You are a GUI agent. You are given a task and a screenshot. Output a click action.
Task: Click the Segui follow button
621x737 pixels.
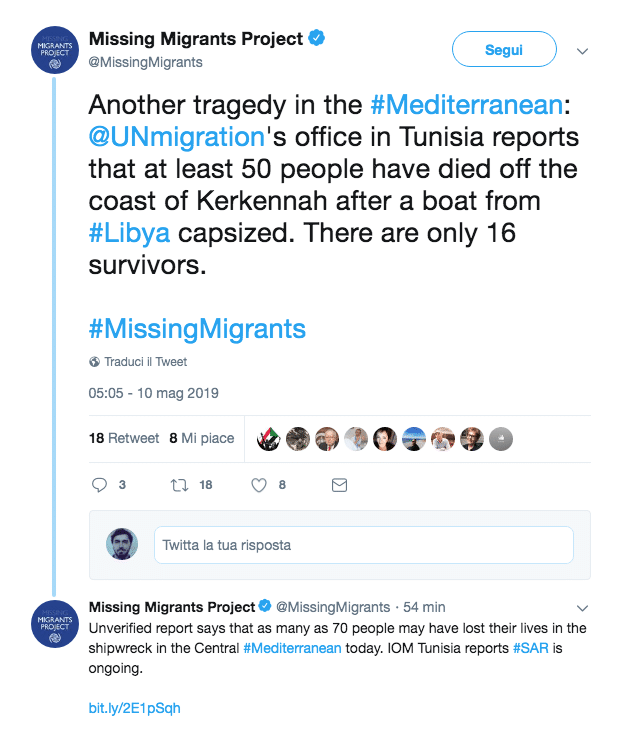(504, 50)
